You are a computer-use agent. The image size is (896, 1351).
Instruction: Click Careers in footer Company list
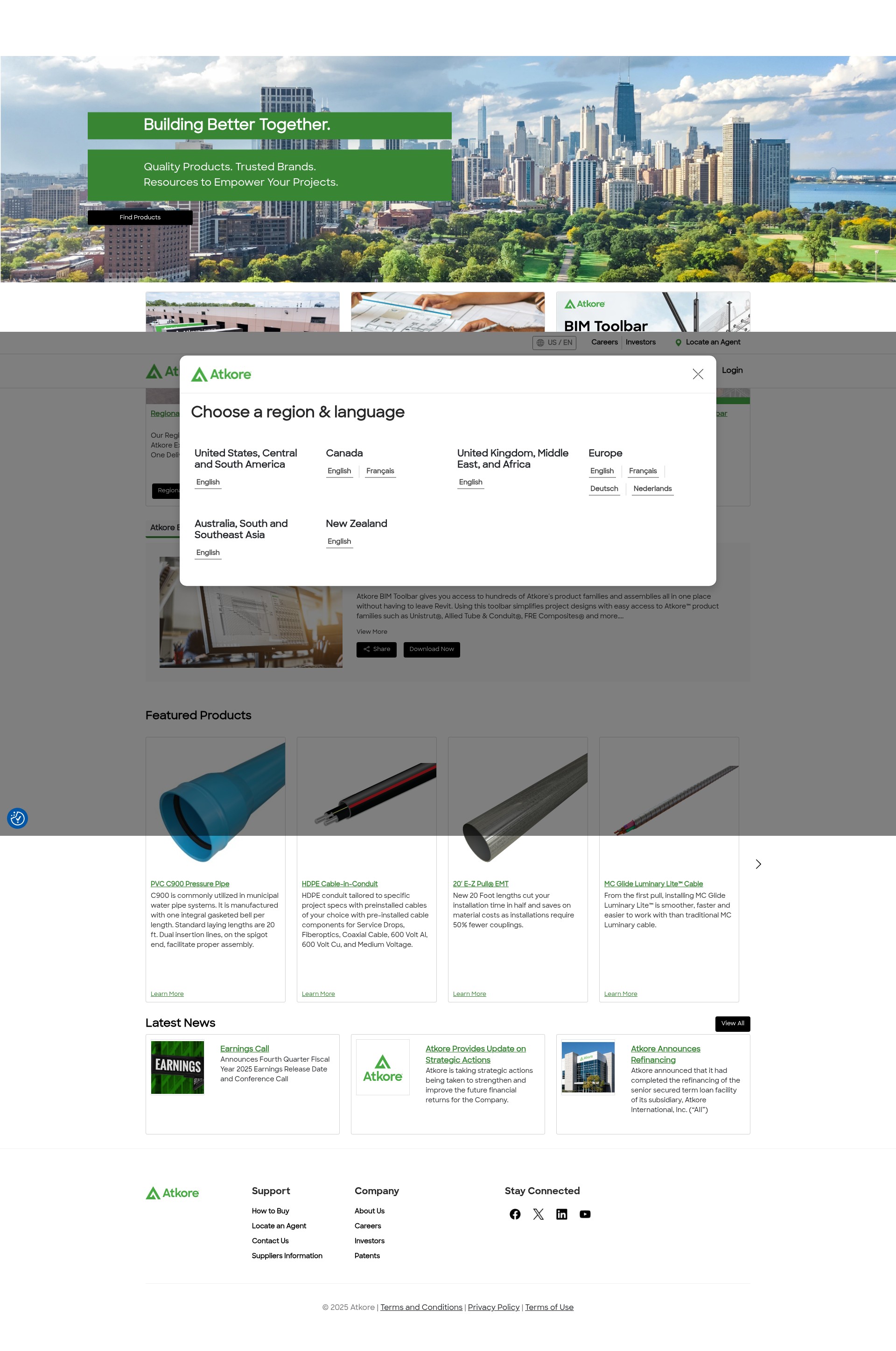[367, 1226]
